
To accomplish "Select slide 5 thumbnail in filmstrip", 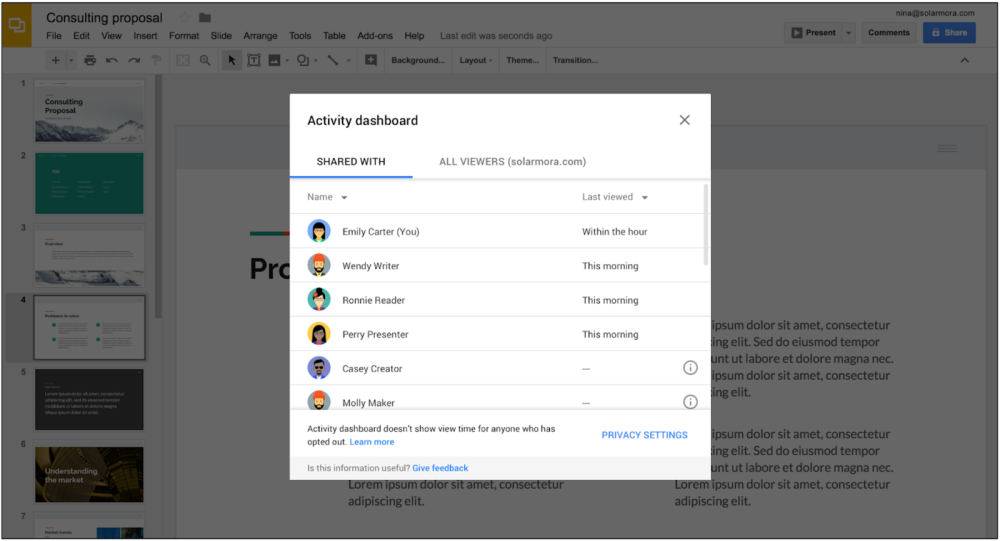I will [x=89, y=399].
